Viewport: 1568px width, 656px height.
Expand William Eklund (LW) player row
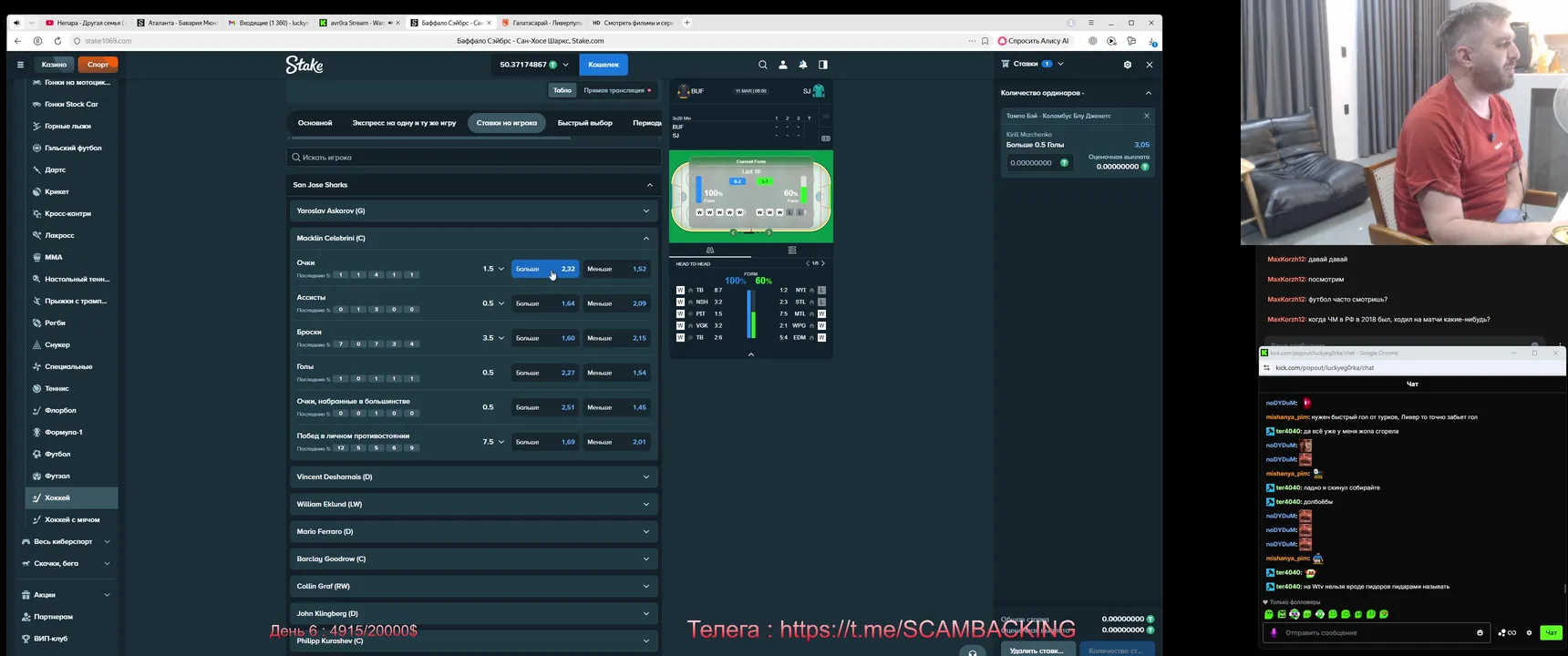click(x=473, y=504)
